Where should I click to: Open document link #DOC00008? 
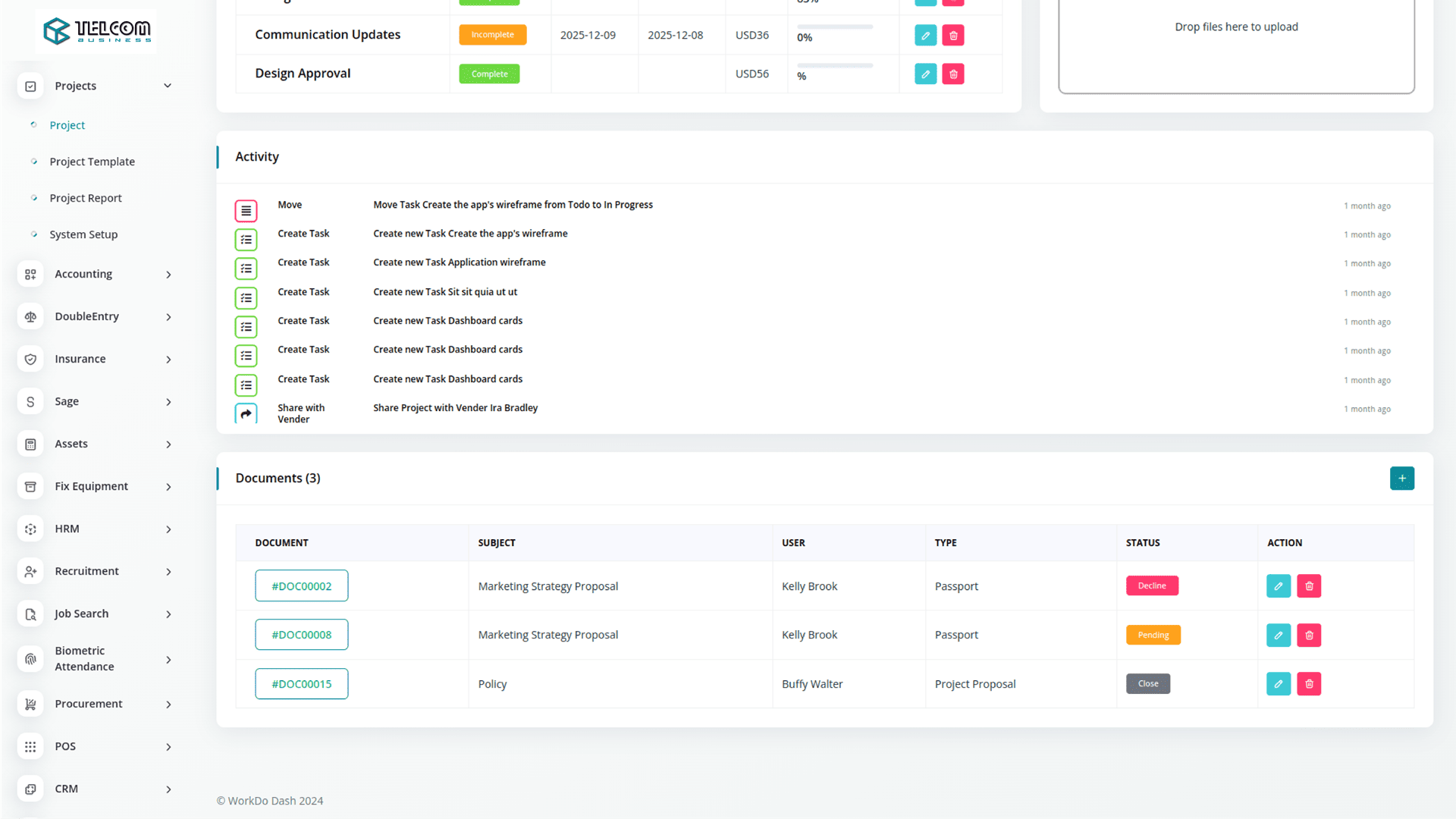pos(301,635)
